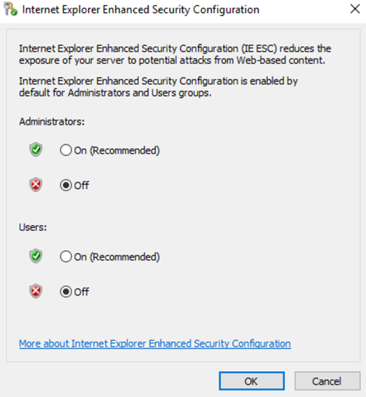Click the paragraph describing IE ESC reducing exposure

[175, 54]
